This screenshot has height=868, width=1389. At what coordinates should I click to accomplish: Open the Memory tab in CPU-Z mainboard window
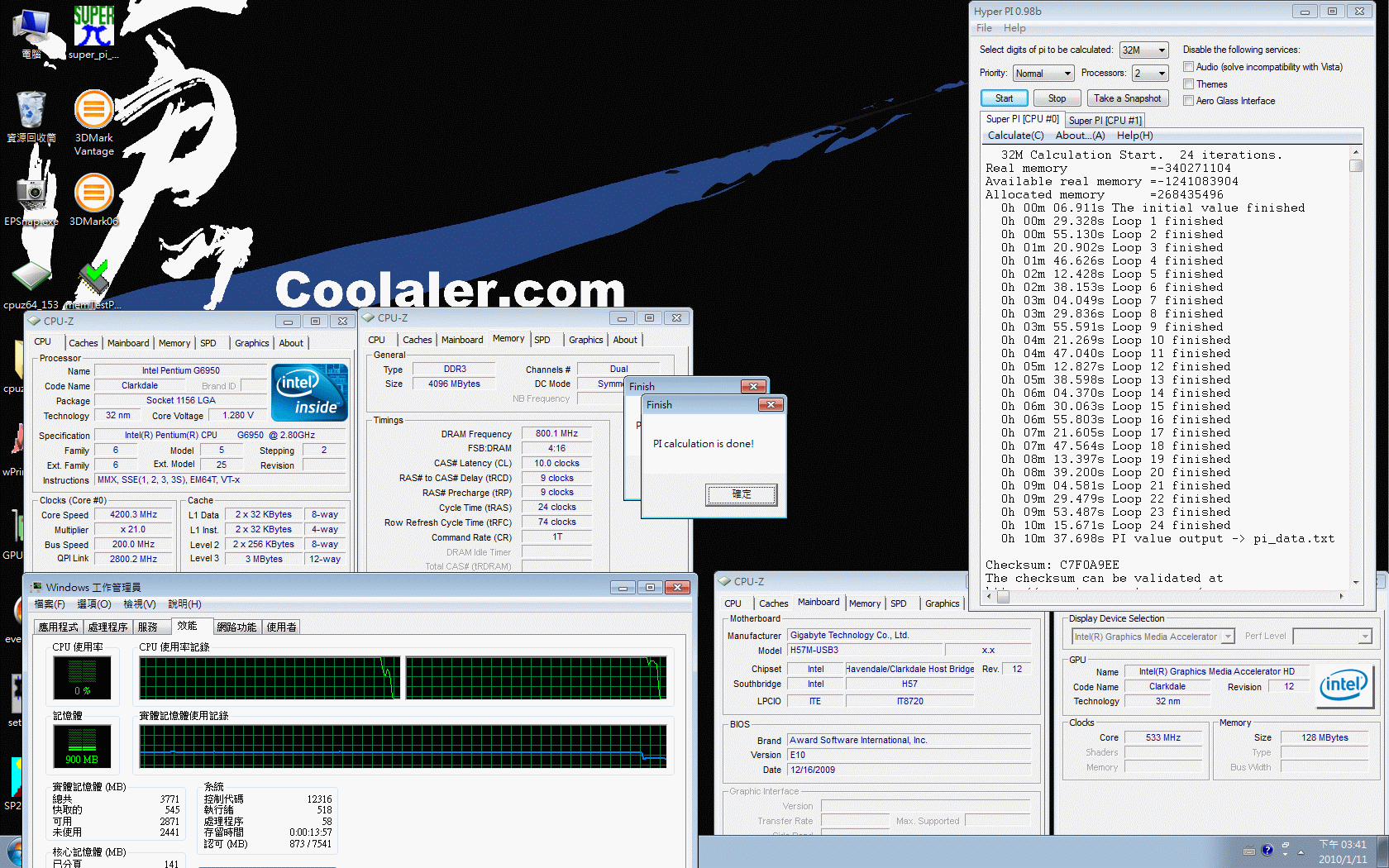point(865,603)
